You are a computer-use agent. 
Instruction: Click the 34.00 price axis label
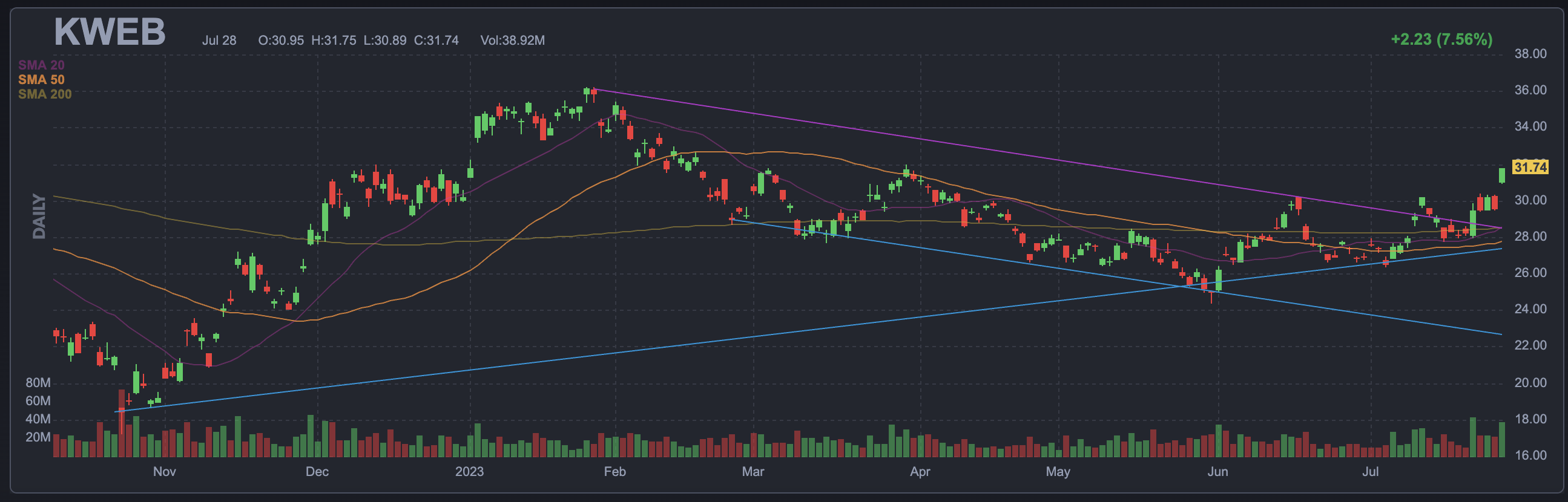(x=1530, y=126)
